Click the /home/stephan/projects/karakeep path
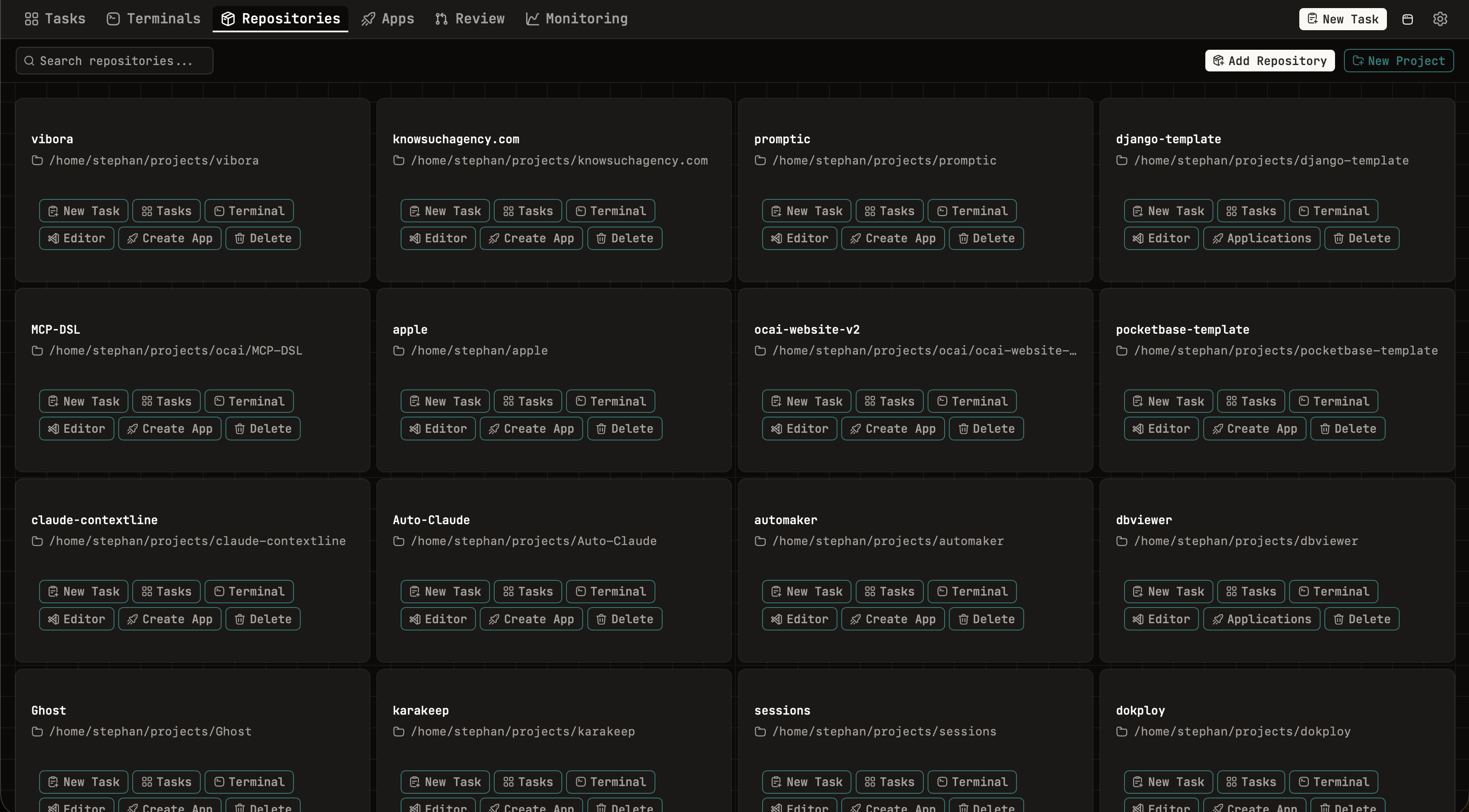Screen dimensions: 1469x812 pos(523,732)
